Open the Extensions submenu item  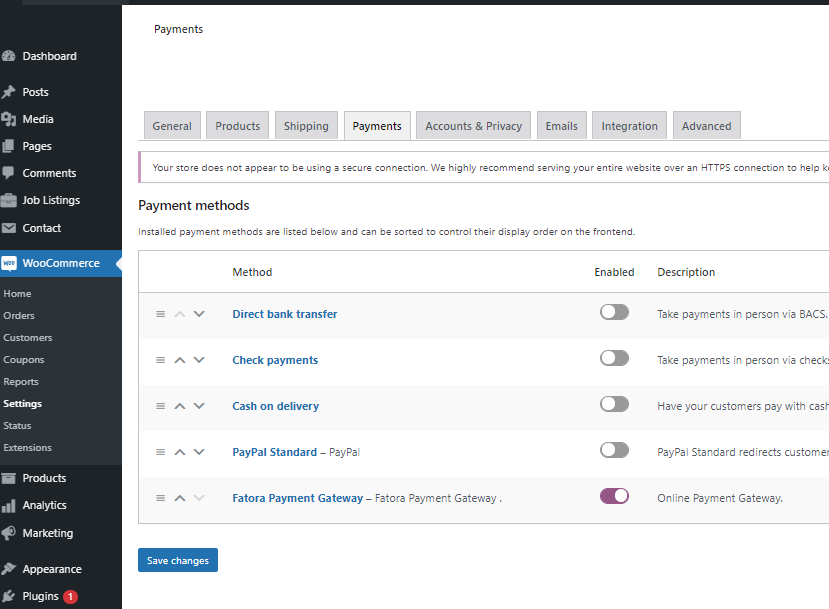(27, 448)
